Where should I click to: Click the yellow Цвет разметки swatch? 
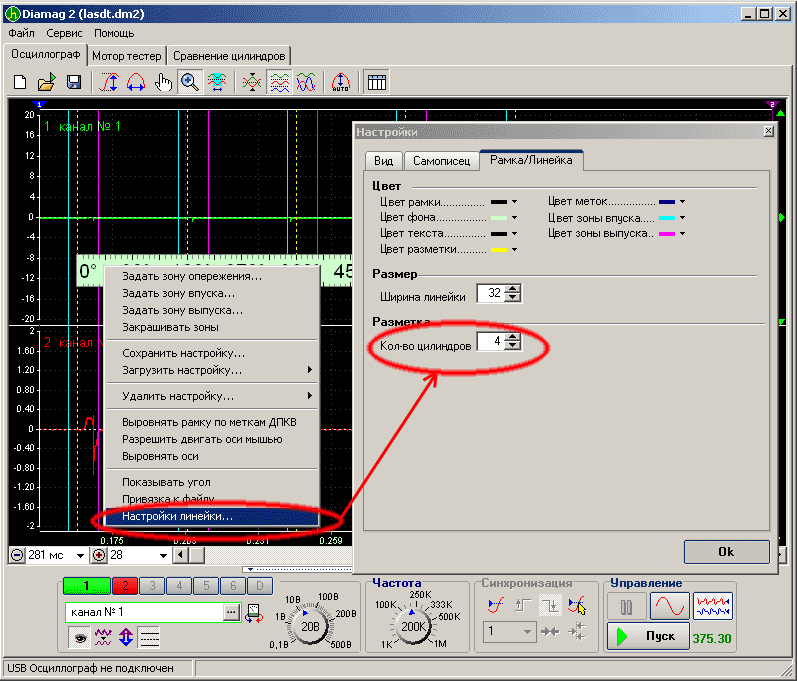[x=499, y=250]
